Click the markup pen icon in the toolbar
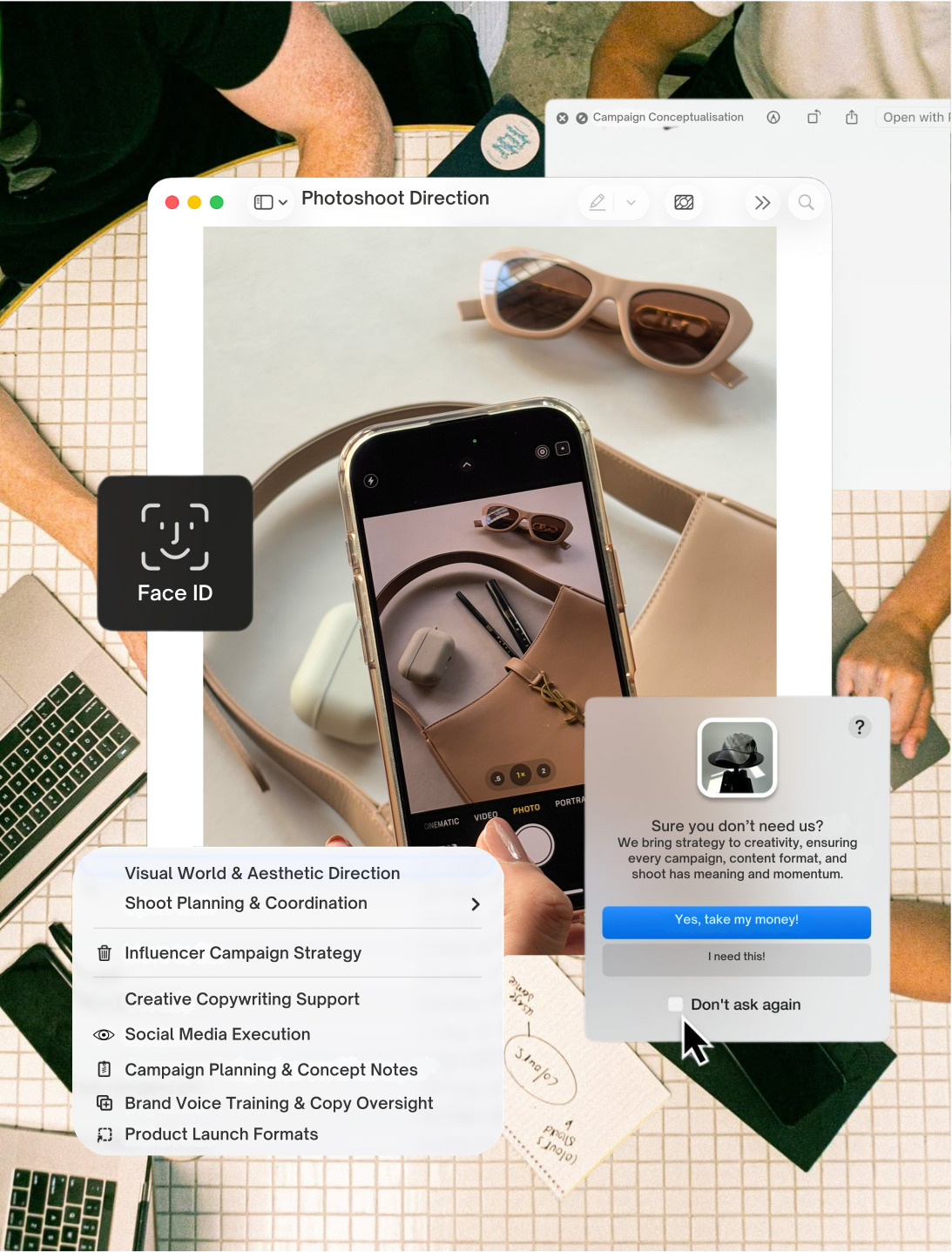This screenshot has width=952, height=1252. pyautogui.click(x=598, y=203)
